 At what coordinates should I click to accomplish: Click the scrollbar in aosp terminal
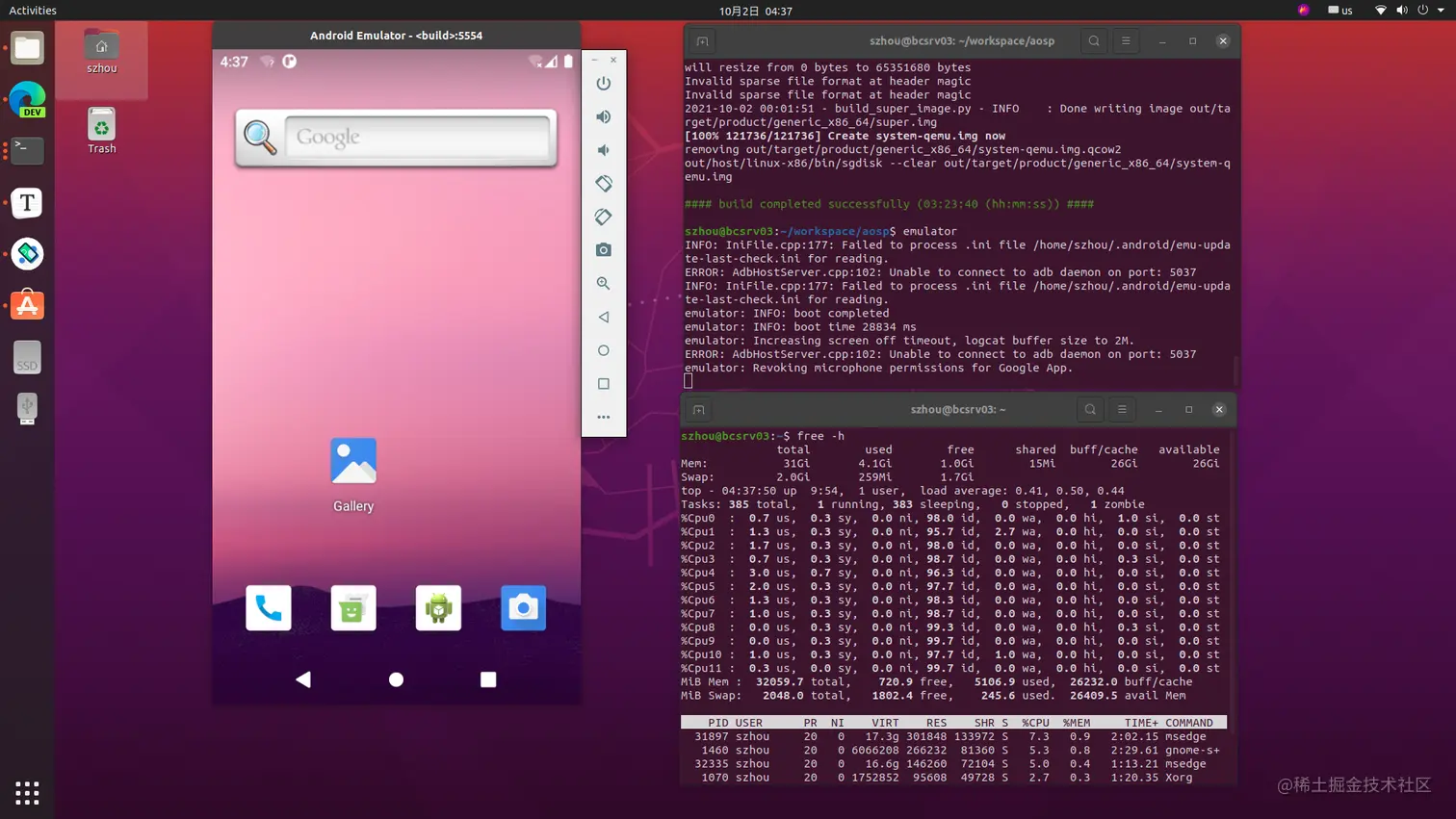coord(1236,371)
